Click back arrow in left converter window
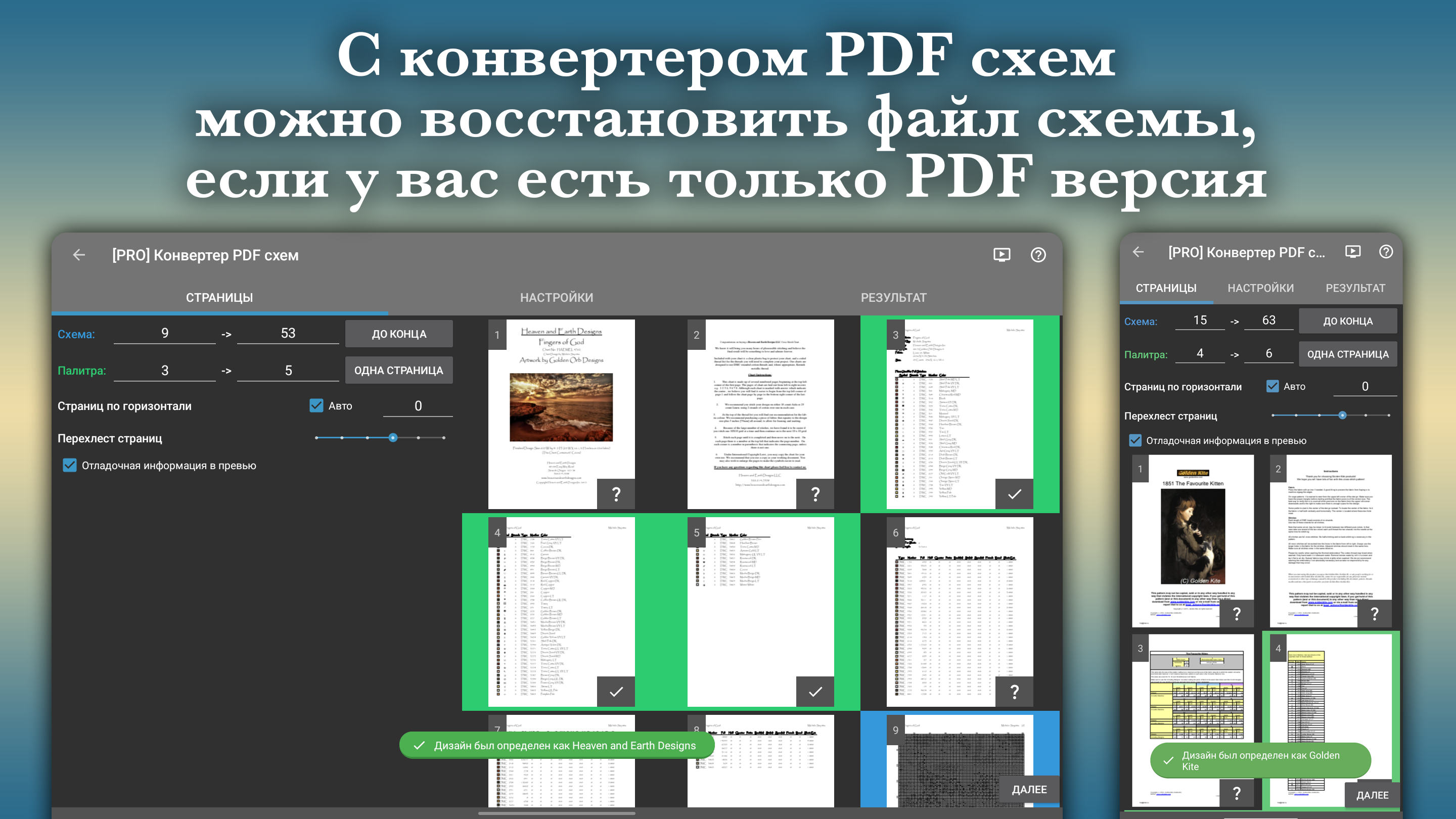Viewport: 1456px width, 819px height. (x=79, y=255)
